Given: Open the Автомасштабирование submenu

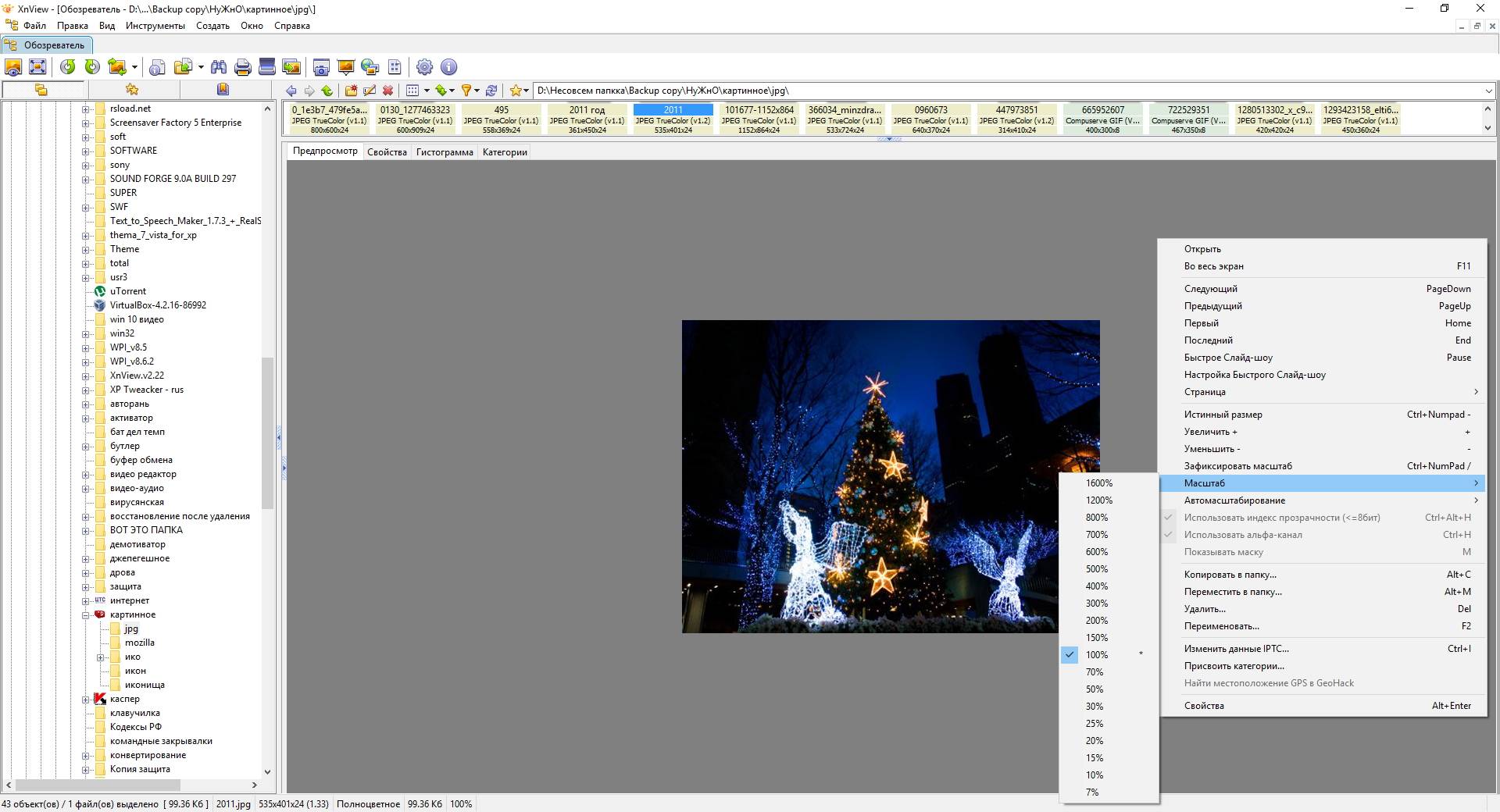Looking at the screenshot, I should pos(1322,500).
